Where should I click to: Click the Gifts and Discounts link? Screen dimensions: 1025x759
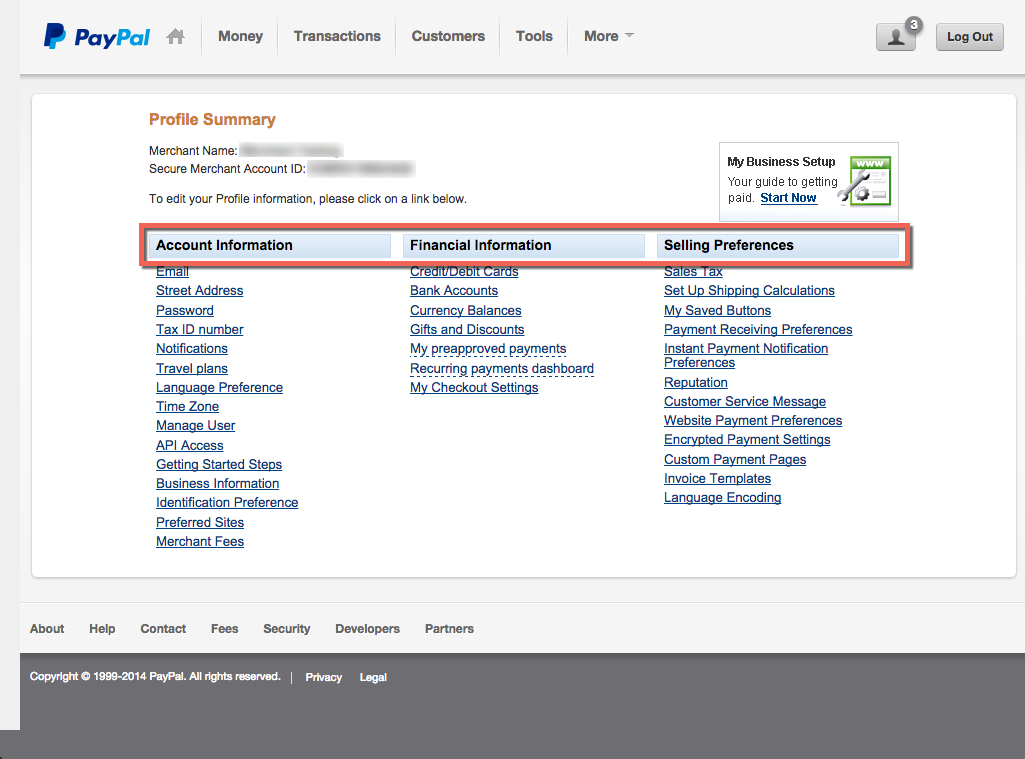coord(467,329)
